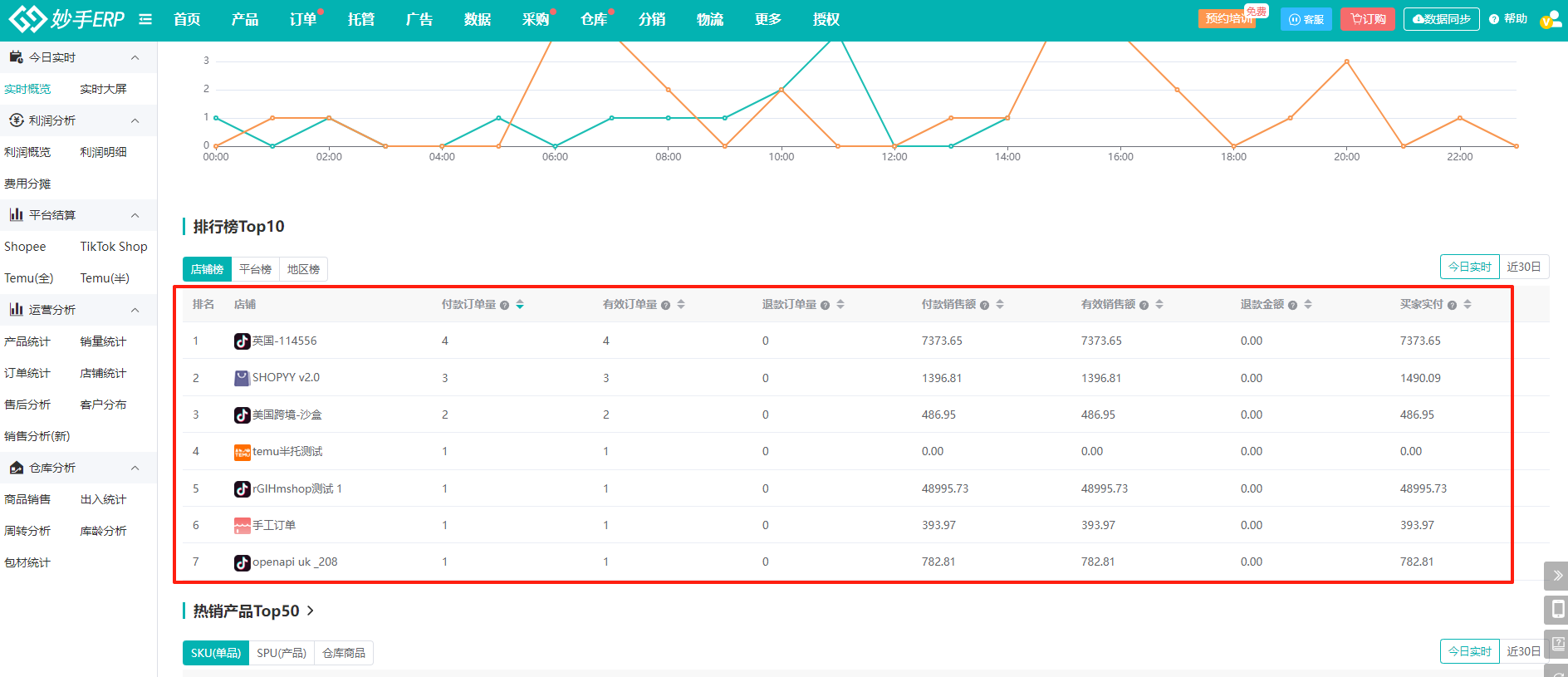Click the help icon next to 付款订单量

(x=504, y=305)
